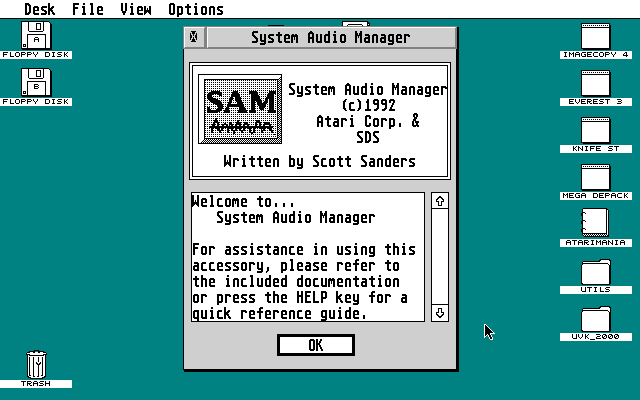Open the File menu
Screen dimensions: 640x400
point(88,9)
